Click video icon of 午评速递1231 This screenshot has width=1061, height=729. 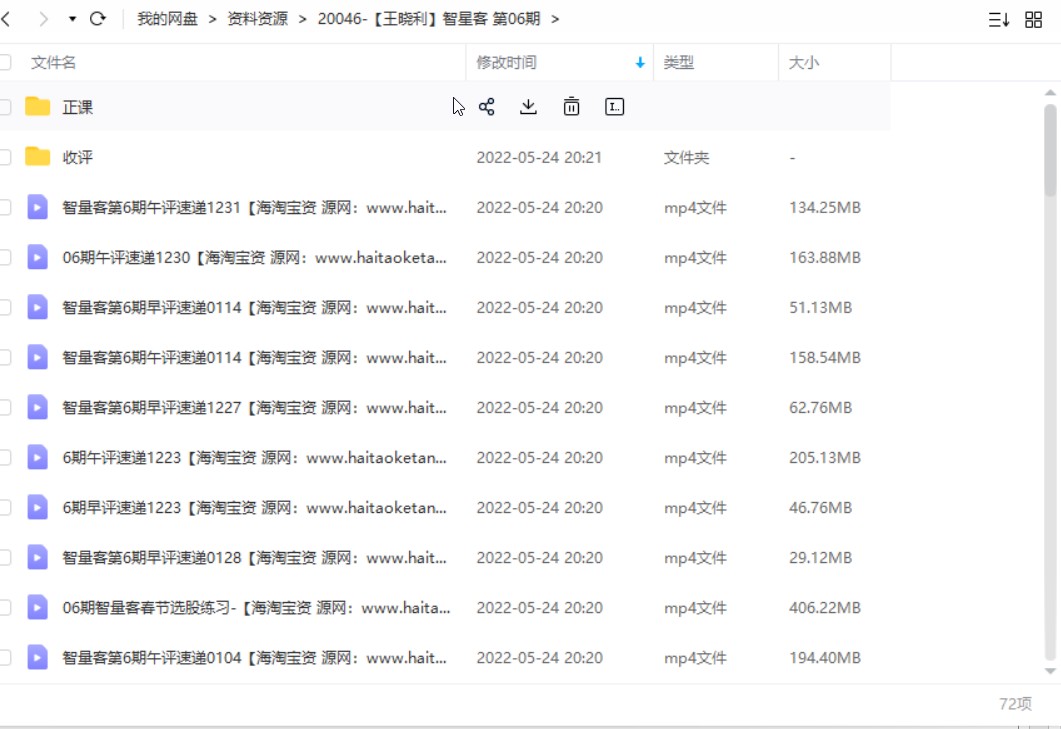37,207
